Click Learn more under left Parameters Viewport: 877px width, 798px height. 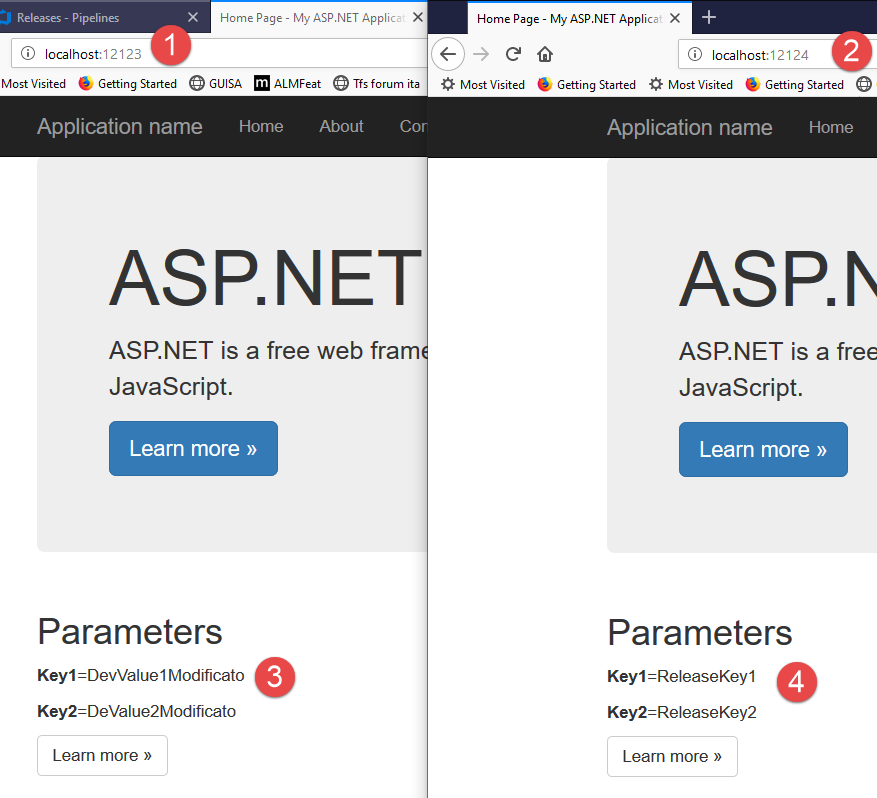tap(102, 755)
